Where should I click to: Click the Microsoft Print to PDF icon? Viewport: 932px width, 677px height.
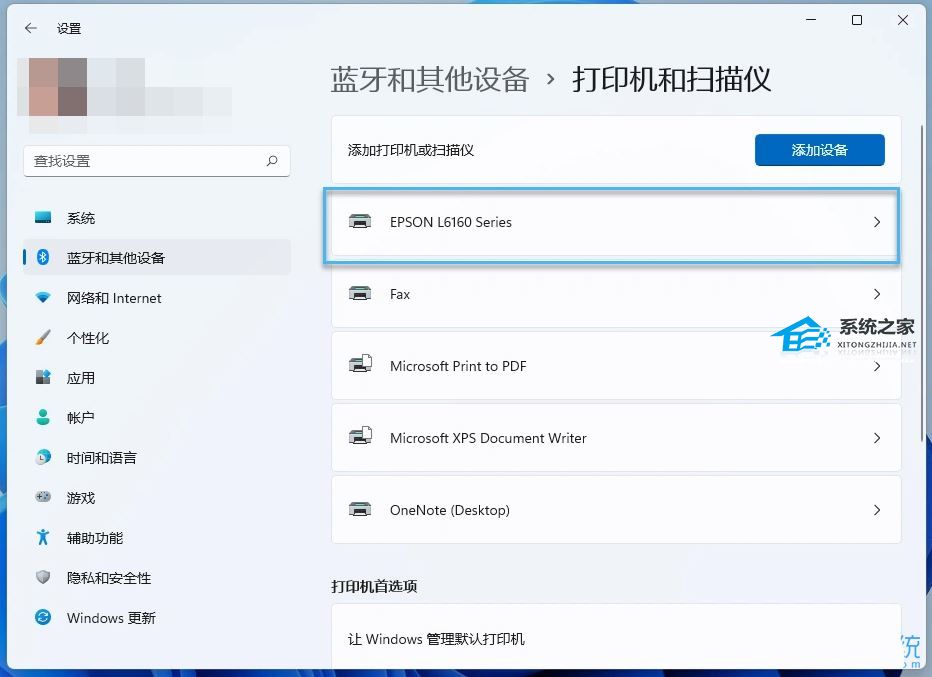pos(360,366)
